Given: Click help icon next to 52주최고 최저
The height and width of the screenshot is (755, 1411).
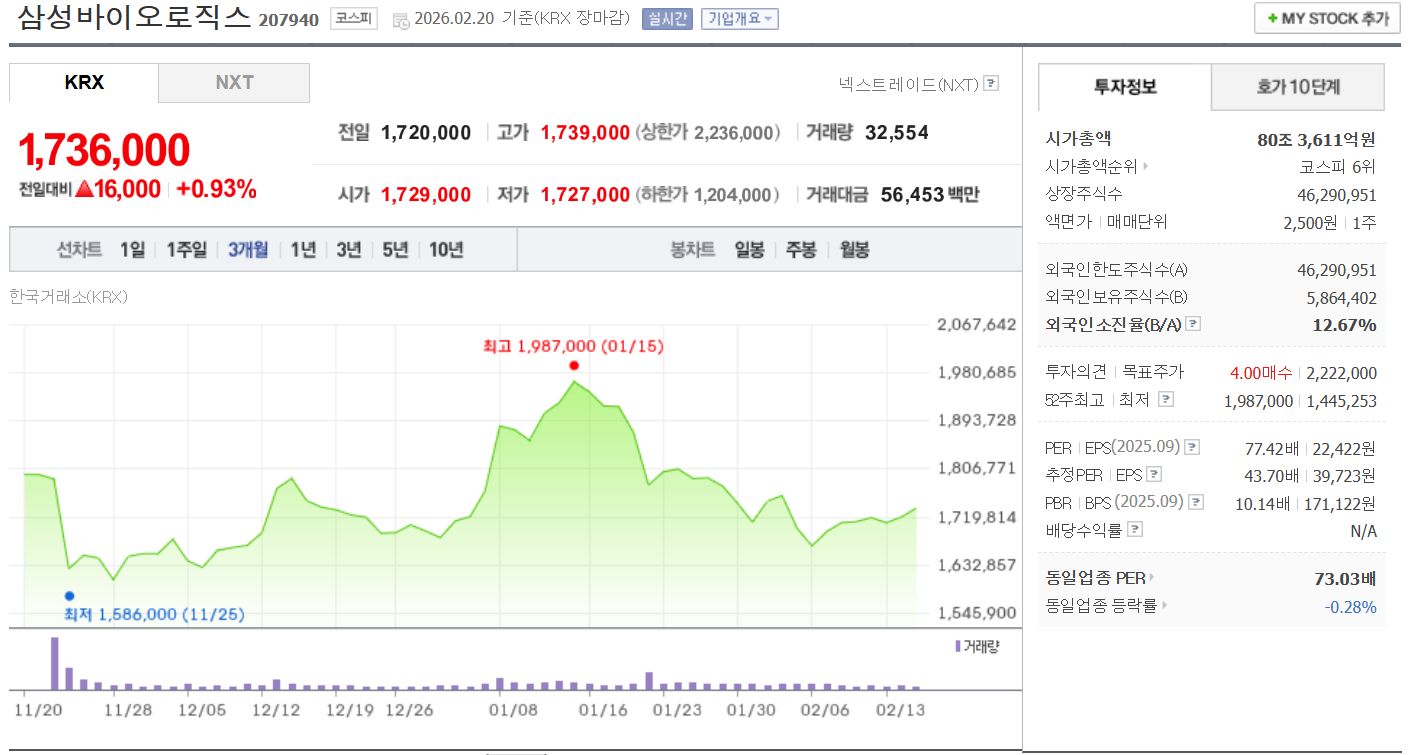Looking at the screenshot, I should click(x=1165, y=399).
